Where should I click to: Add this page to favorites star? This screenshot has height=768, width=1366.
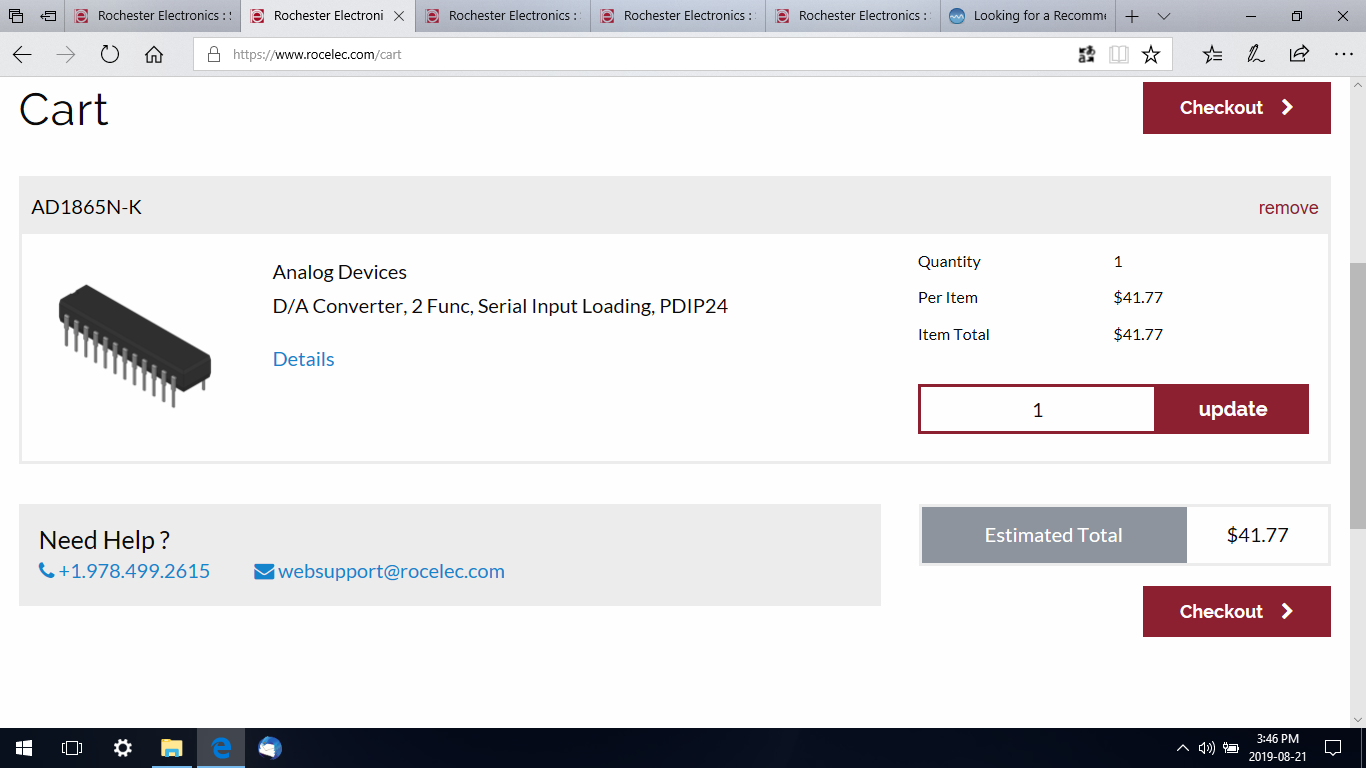click(x=1151, y=55)
